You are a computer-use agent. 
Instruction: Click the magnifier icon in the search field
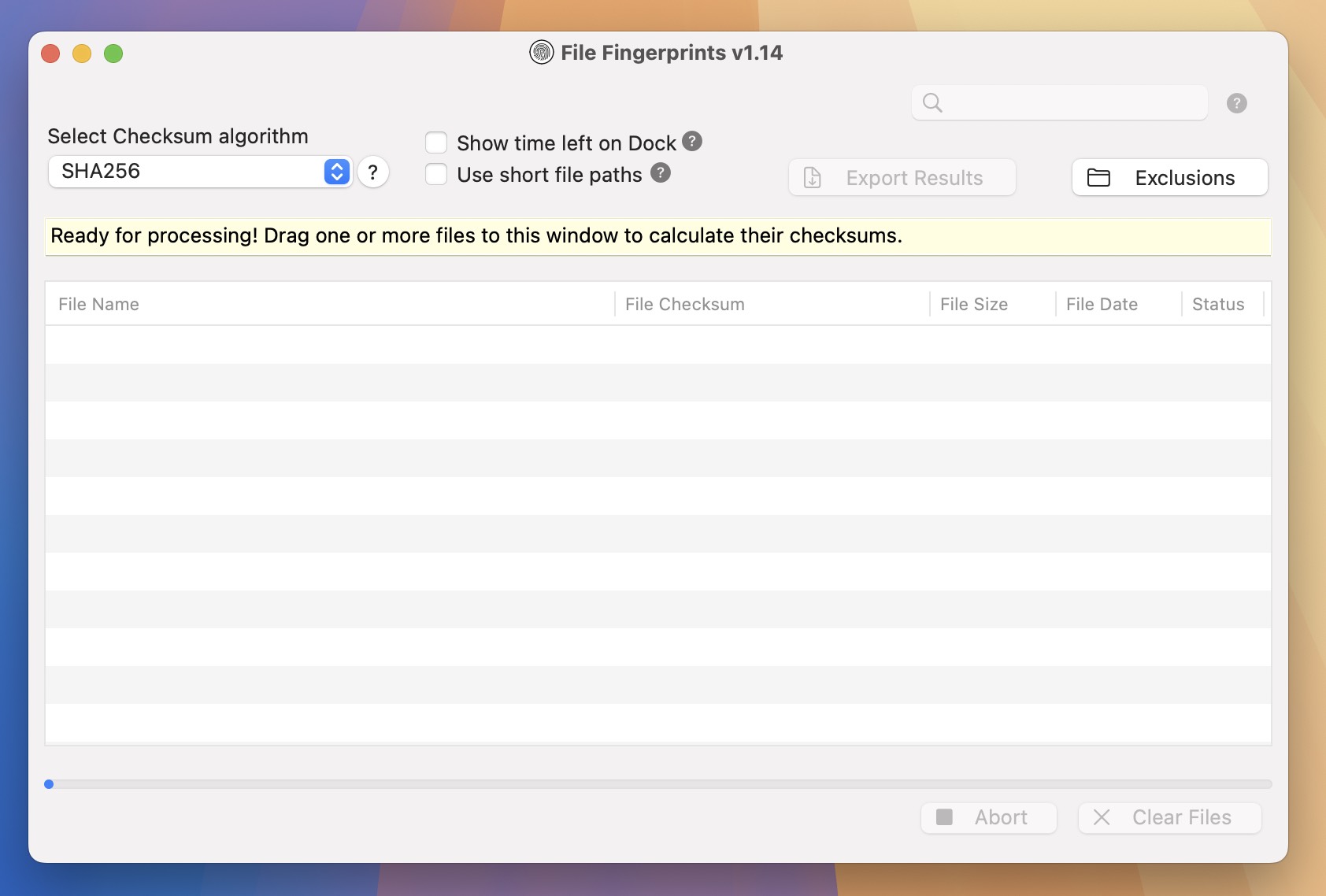tap(934, 102)
